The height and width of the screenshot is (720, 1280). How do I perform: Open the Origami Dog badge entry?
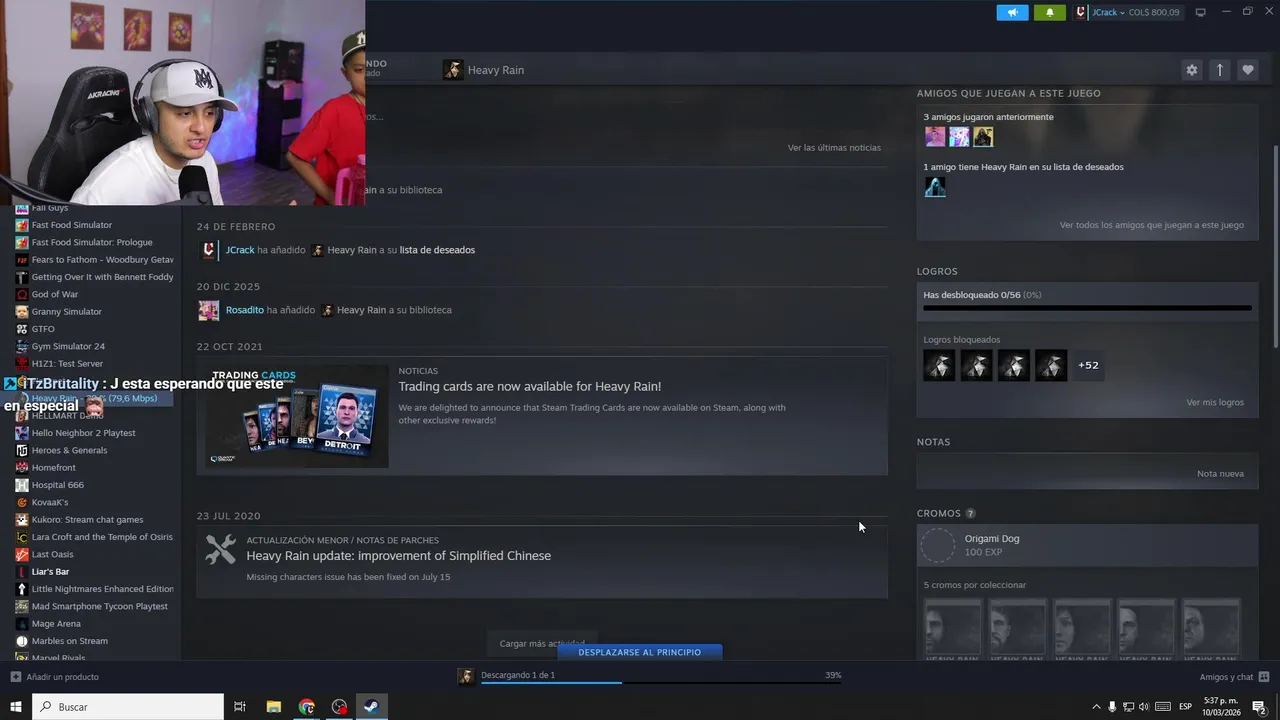1087,546
